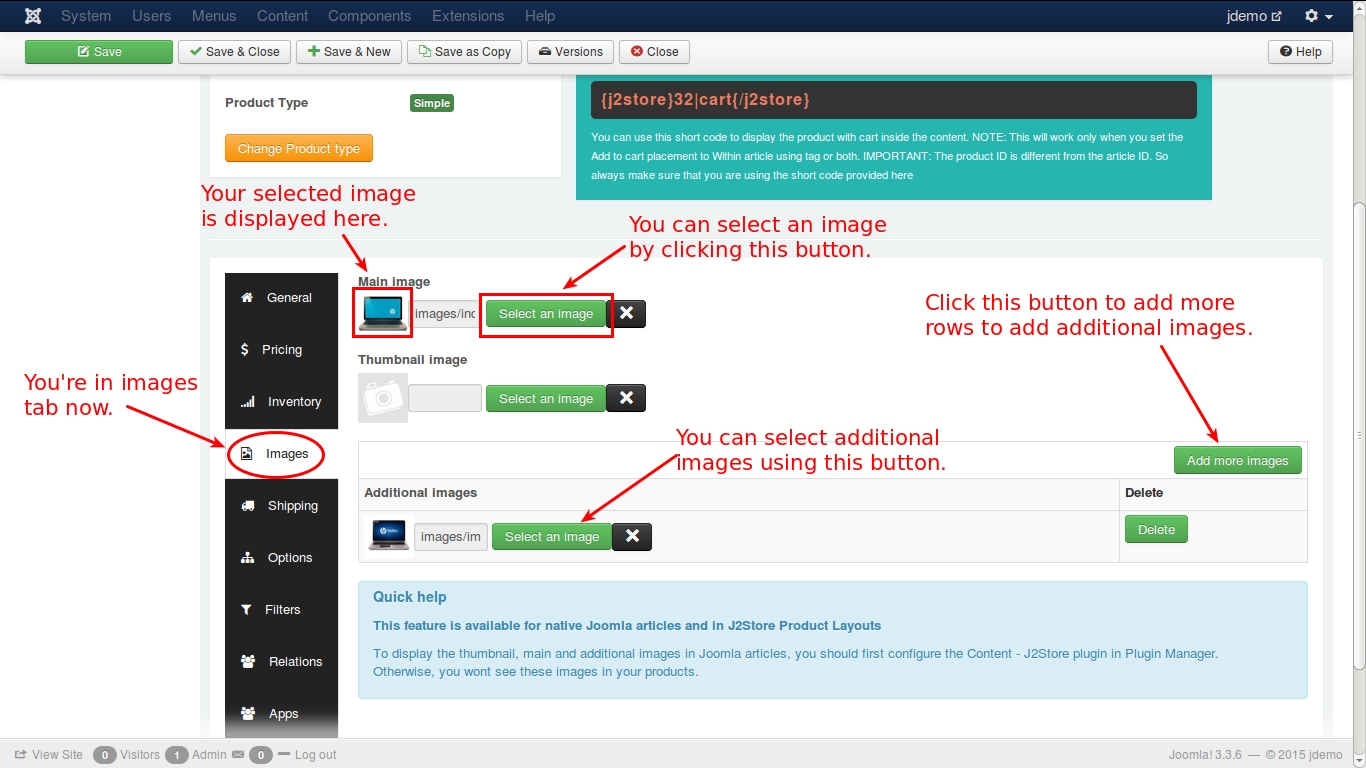Screen dimensions: 1366x768
Task: Clear the Additional images selection
Action: (632, 537)
